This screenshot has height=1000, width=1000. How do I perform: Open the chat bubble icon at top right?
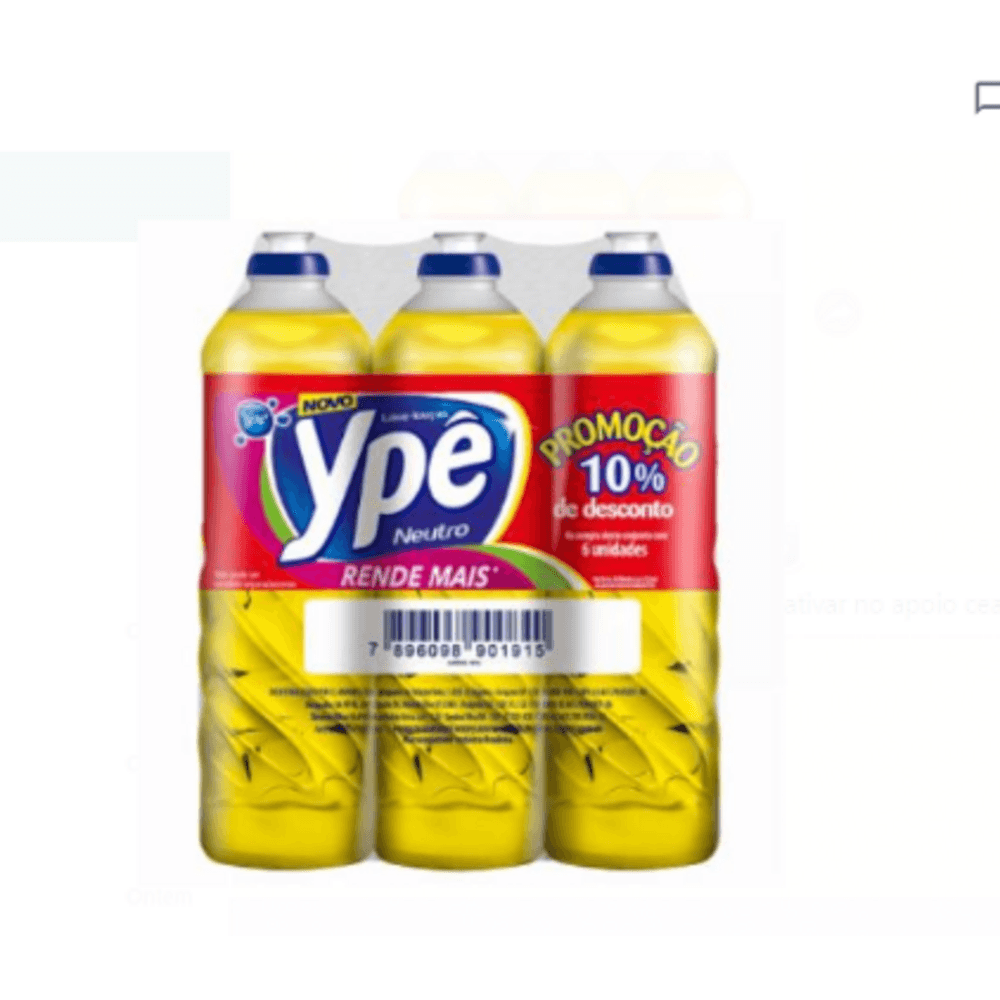coord(987,98)
